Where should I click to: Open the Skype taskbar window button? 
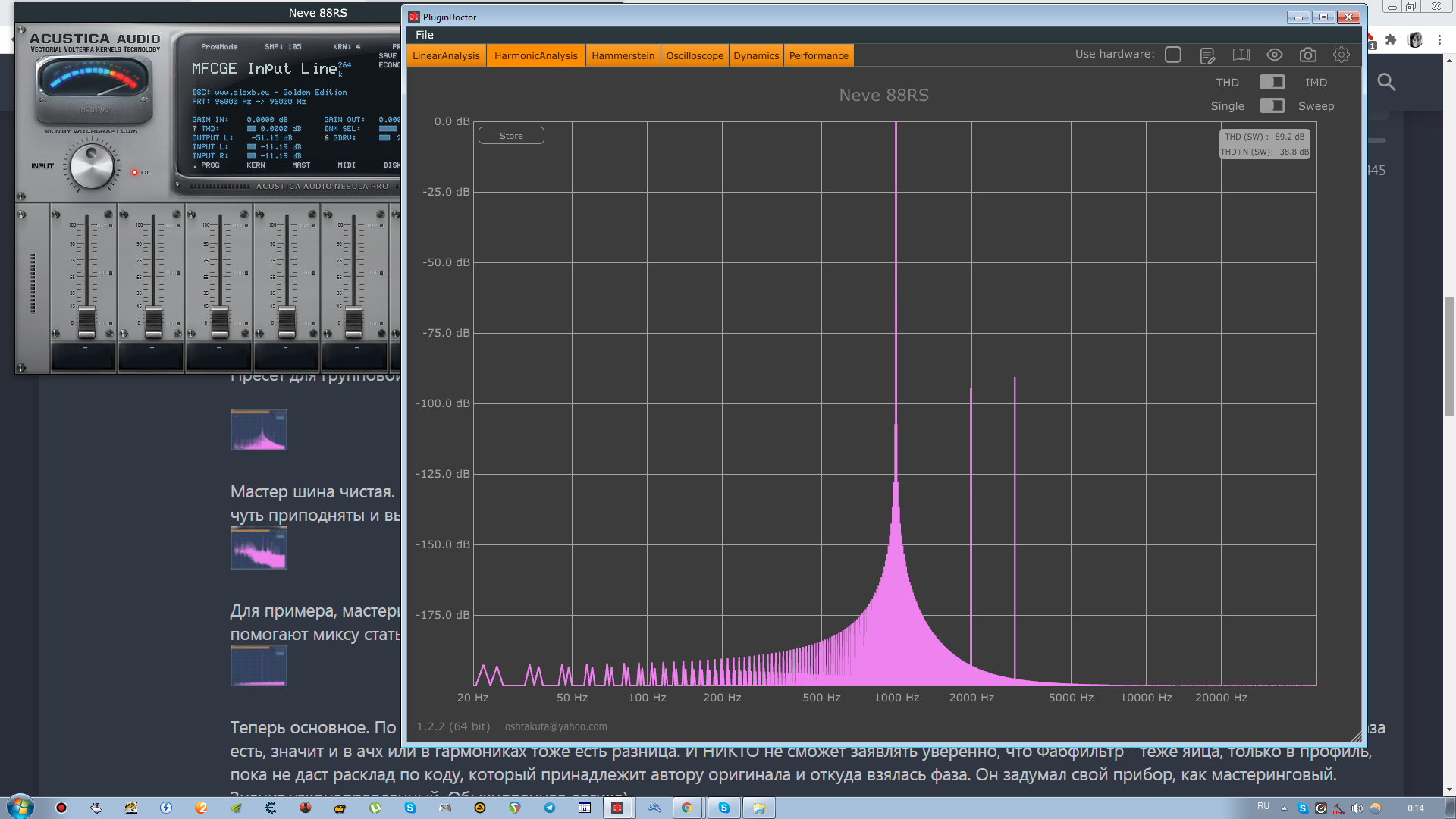click(724, 808)
